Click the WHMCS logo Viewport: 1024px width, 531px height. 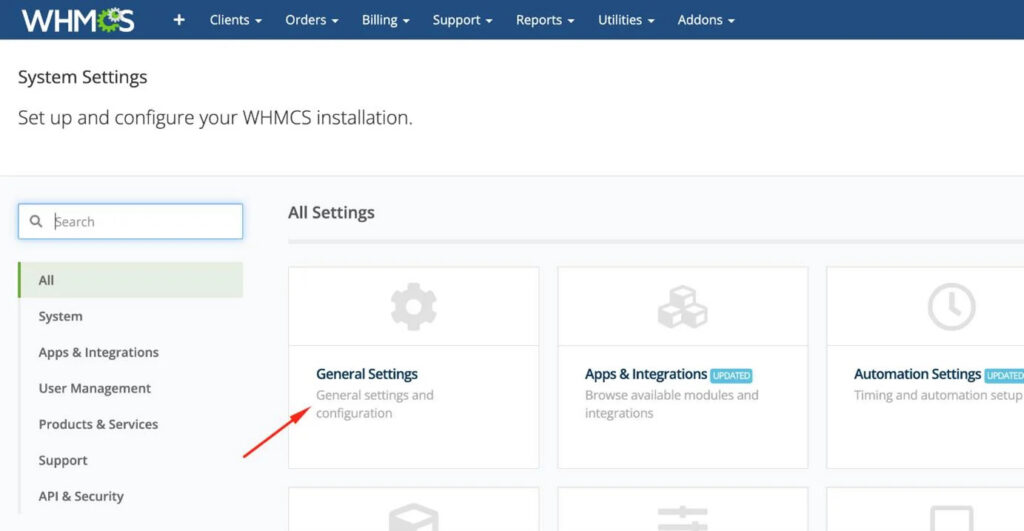78,20
